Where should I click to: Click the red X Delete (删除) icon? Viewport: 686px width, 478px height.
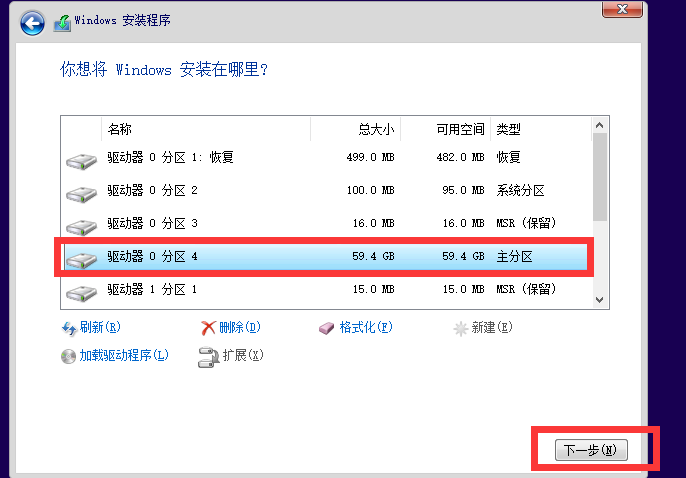pyautogui.click(x=208, y=328)
